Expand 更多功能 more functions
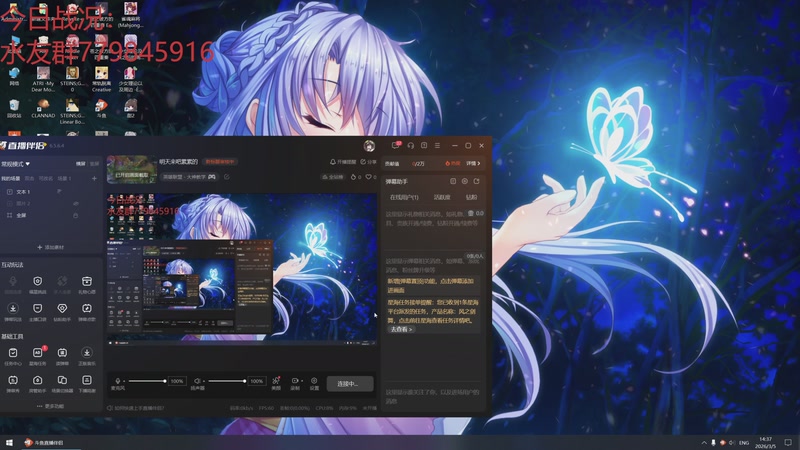This screenshot has height=450, width=800. [x=51, y=406]
